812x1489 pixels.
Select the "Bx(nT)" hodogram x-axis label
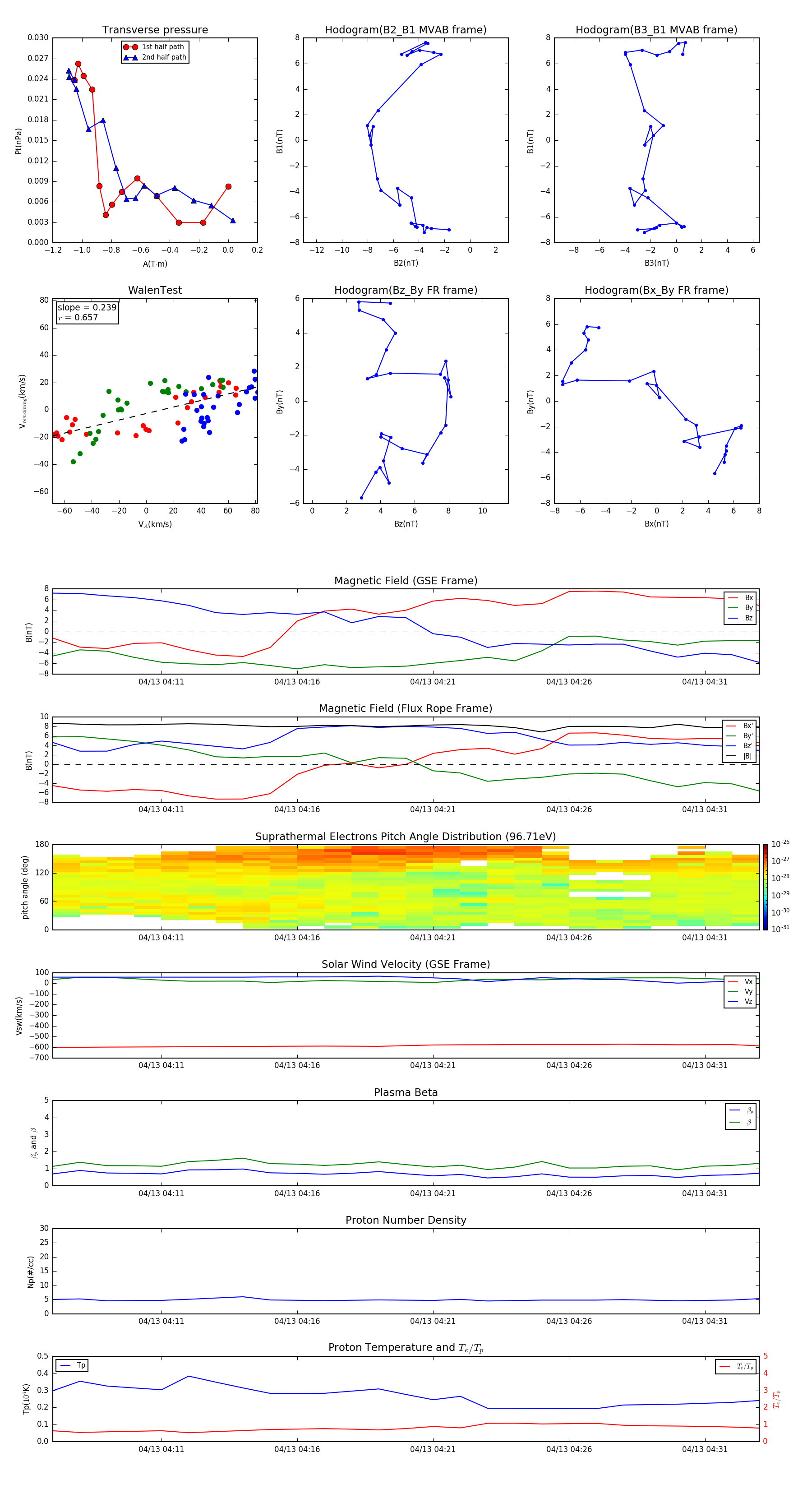click(x=656, y=524)
